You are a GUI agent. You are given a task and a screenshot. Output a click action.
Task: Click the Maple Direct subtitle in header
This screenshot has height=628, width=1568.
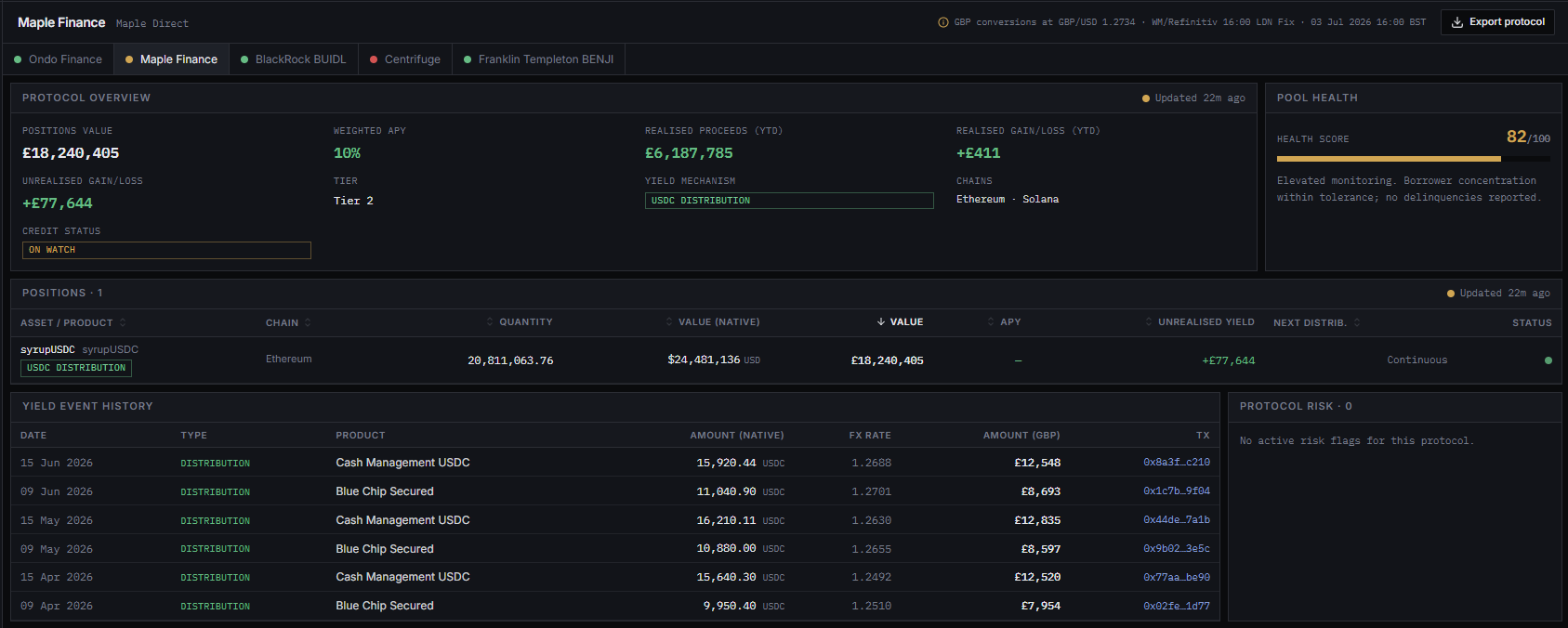152,23
